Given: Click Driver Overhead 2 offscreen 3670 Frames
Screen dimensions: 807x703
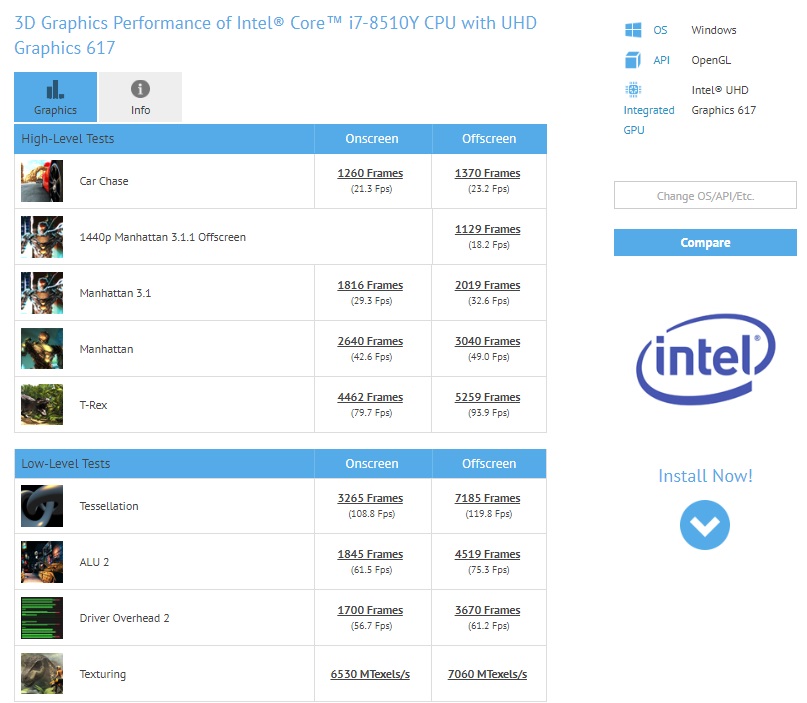Looking at the screenshot, I should (x=487, y=610).
